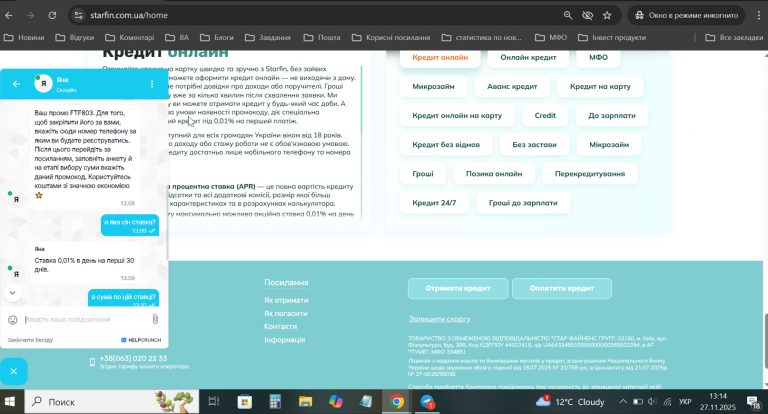Open footer link Як погасити
This screenshot has height=414, width=768.
coord(286,314)
